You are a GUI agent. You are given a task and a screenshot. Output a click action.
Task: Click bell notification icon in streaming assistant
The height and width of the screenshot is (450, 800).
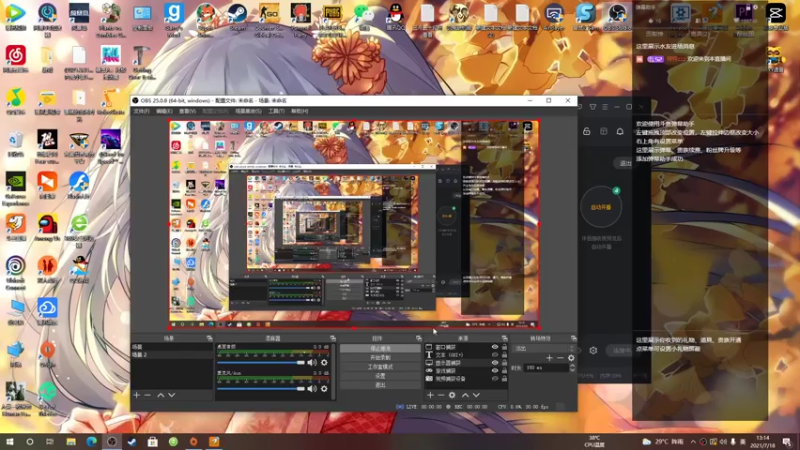pos(620,131)
